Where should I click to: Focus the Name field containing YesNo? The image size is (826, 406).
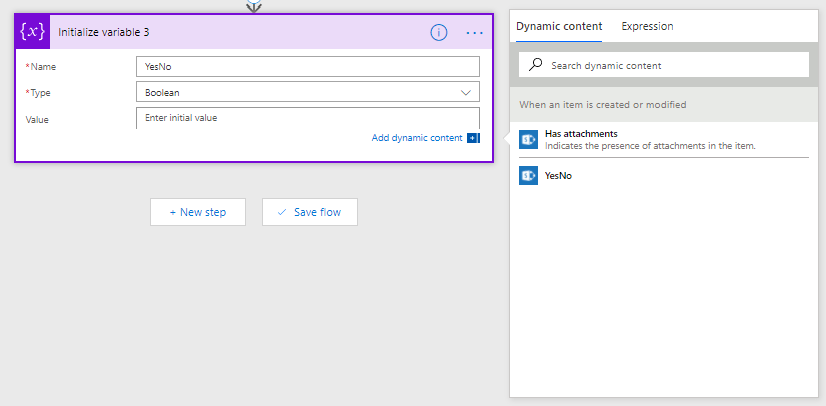(308, 66)
